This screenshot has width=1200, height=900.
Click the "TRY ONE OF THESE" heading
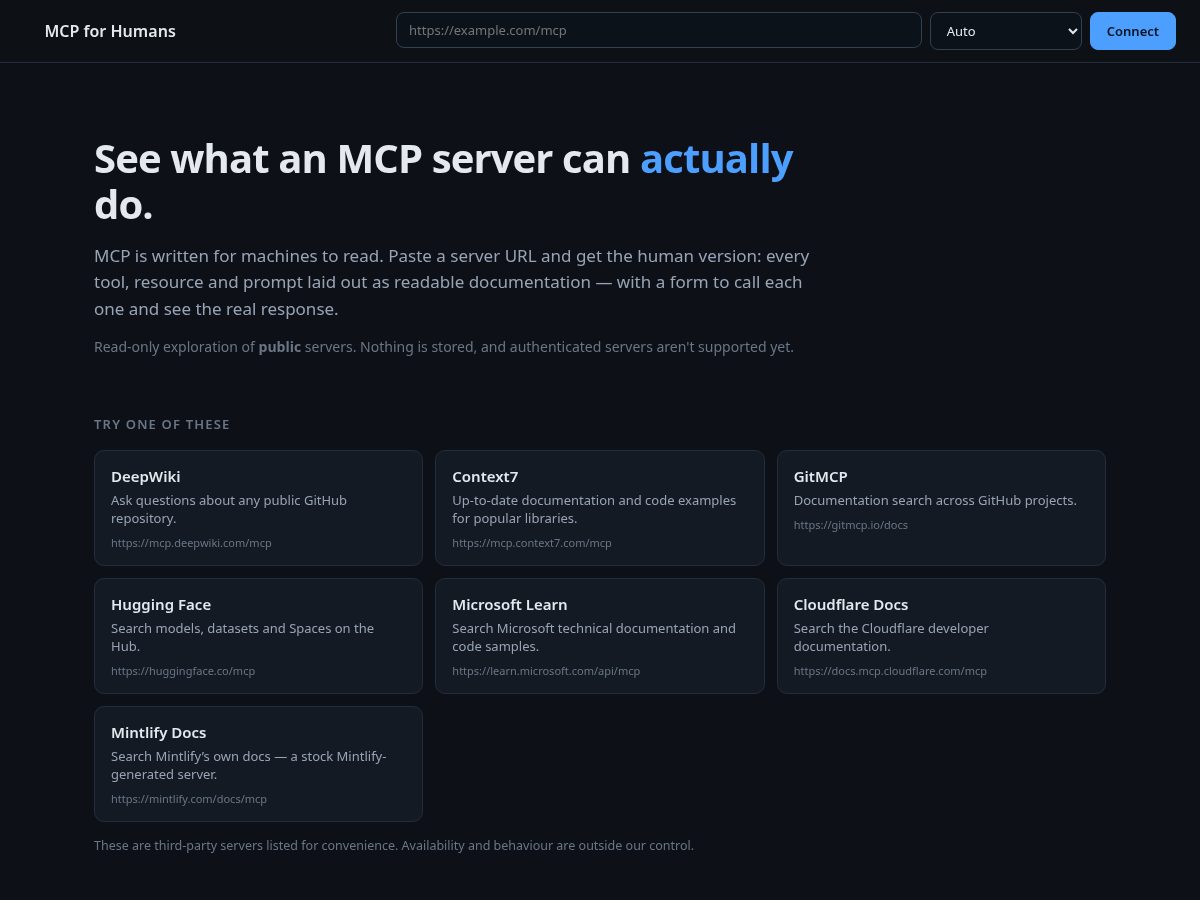(x=162, y=424)
